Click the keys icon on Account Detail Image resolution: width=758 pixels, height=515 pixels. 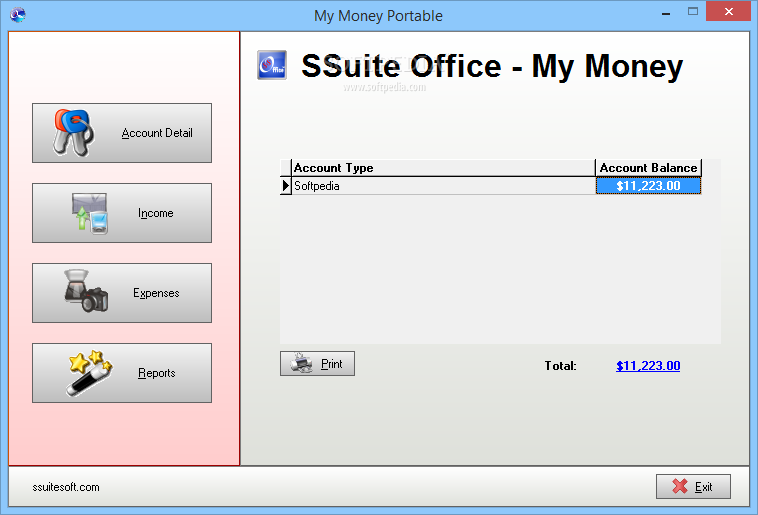pos(73,132)
